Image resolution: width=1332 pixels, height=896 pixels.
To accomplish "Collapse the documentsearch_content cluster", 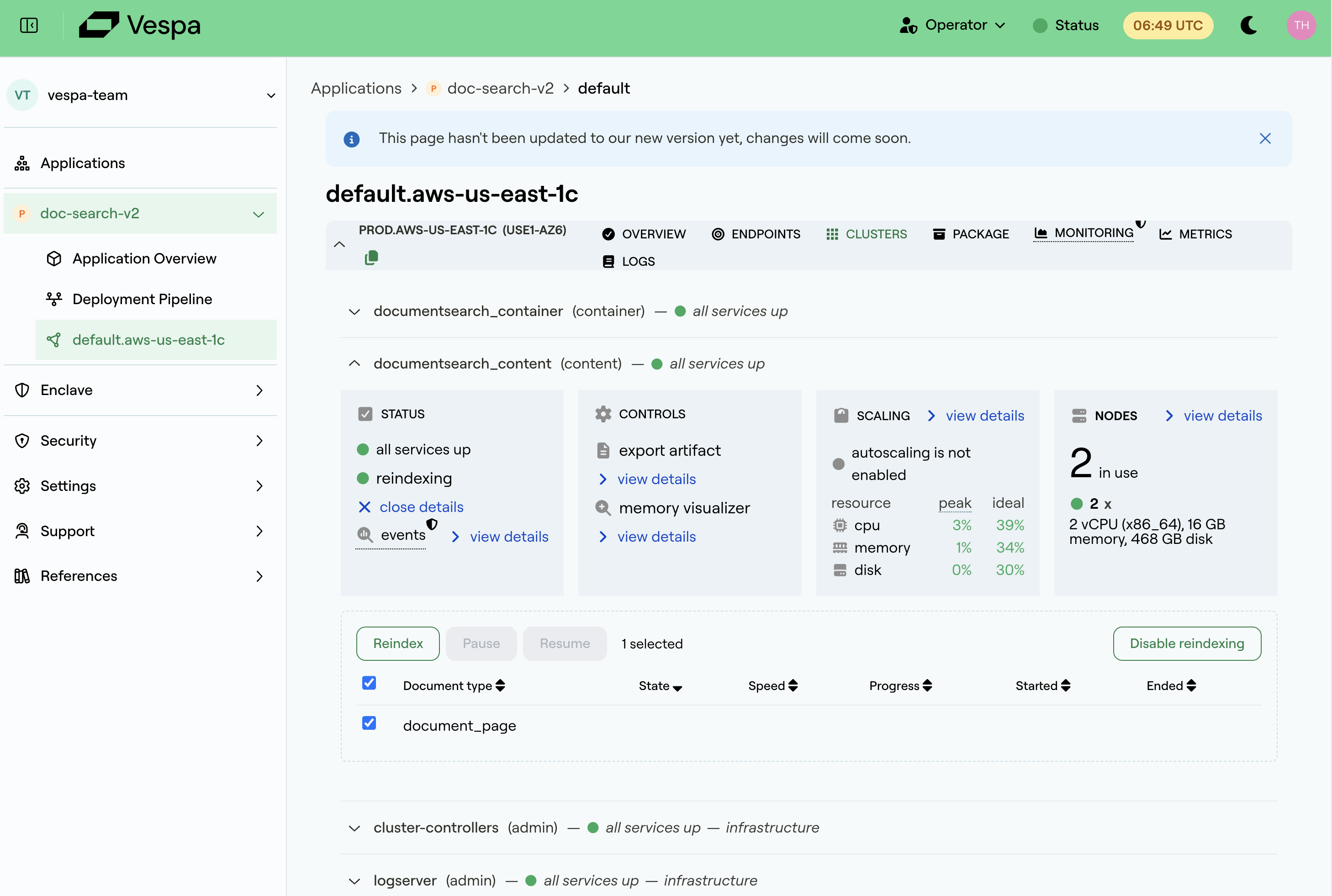I will coord(354,364).
